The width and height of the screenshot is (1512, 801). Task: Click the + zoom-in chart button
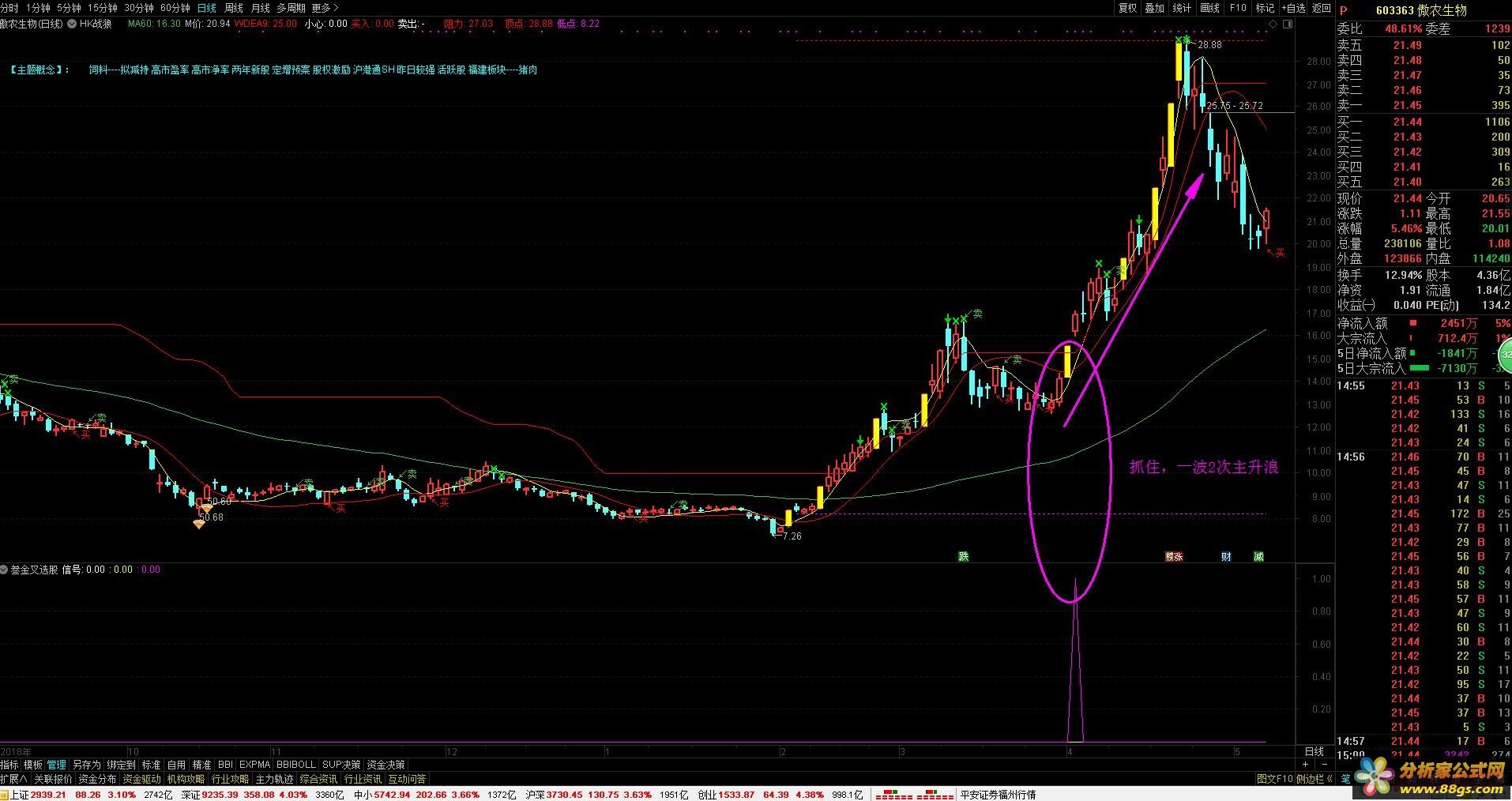pos(1305,765)
